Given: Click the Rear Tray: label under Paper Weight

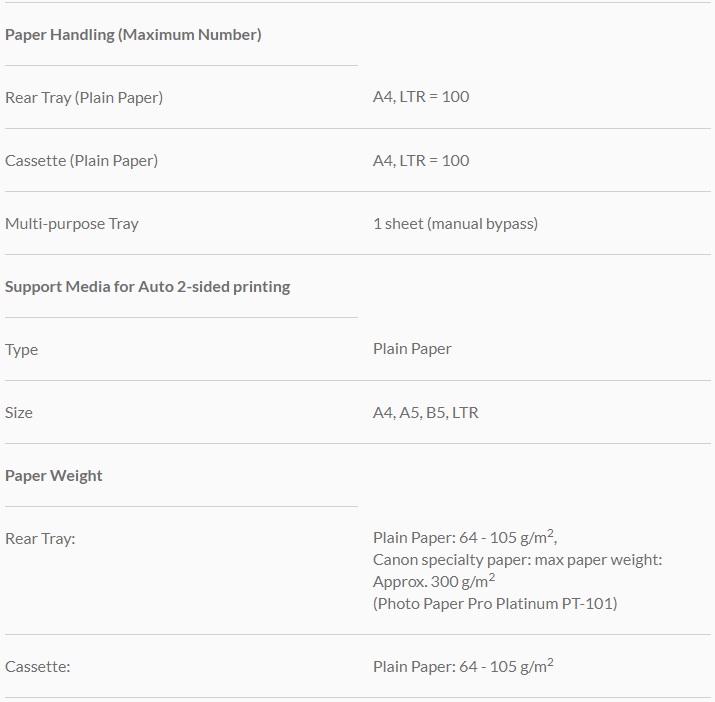Looking at the screenshot, I should coord(40,539).
